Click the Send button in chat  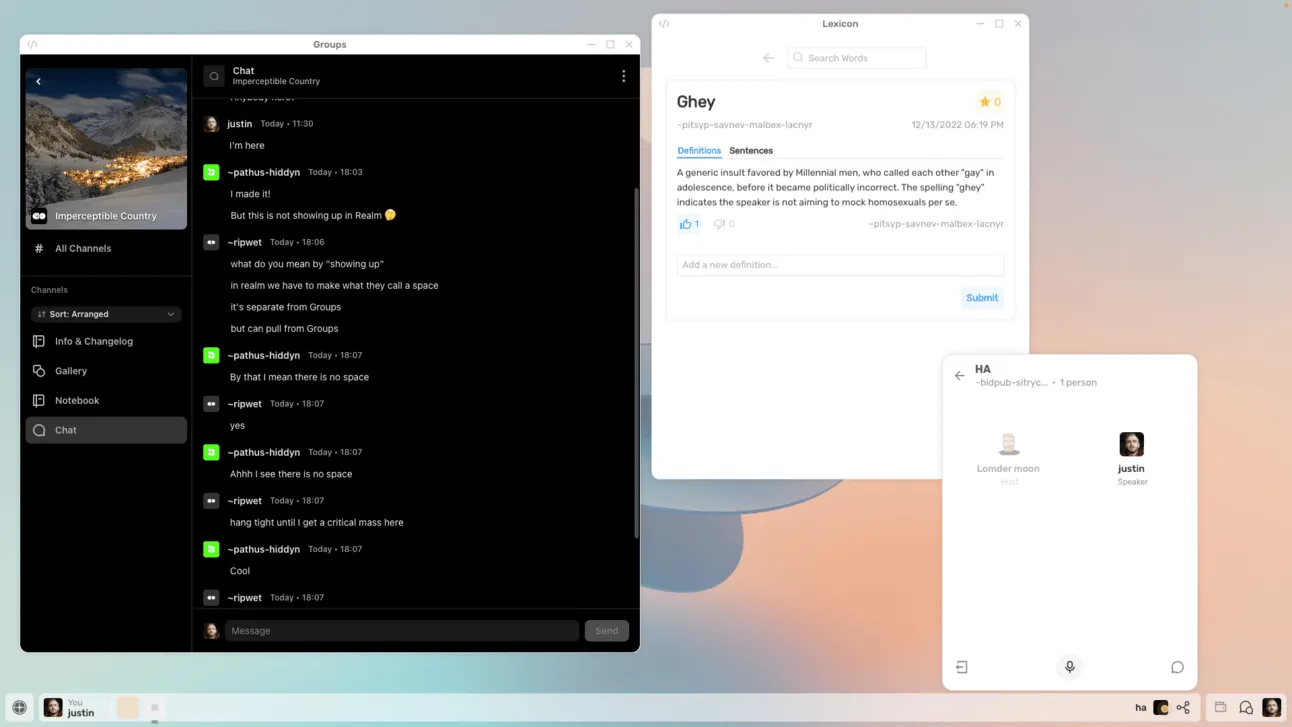pos(607,631)
